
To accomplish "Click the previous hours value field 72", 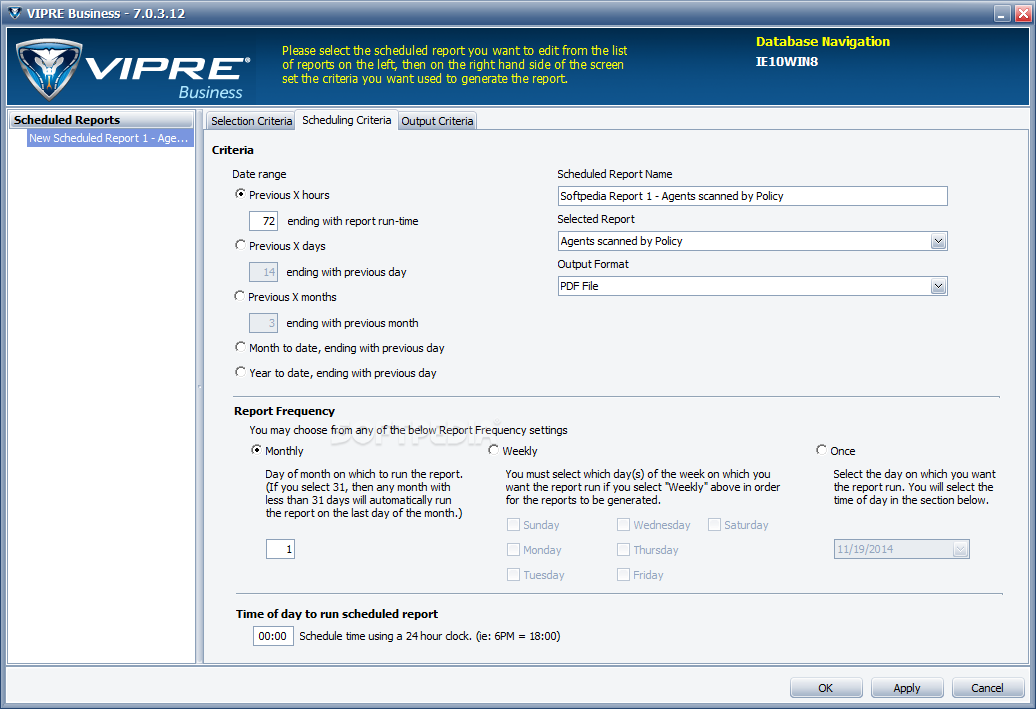I will (263, 221).
